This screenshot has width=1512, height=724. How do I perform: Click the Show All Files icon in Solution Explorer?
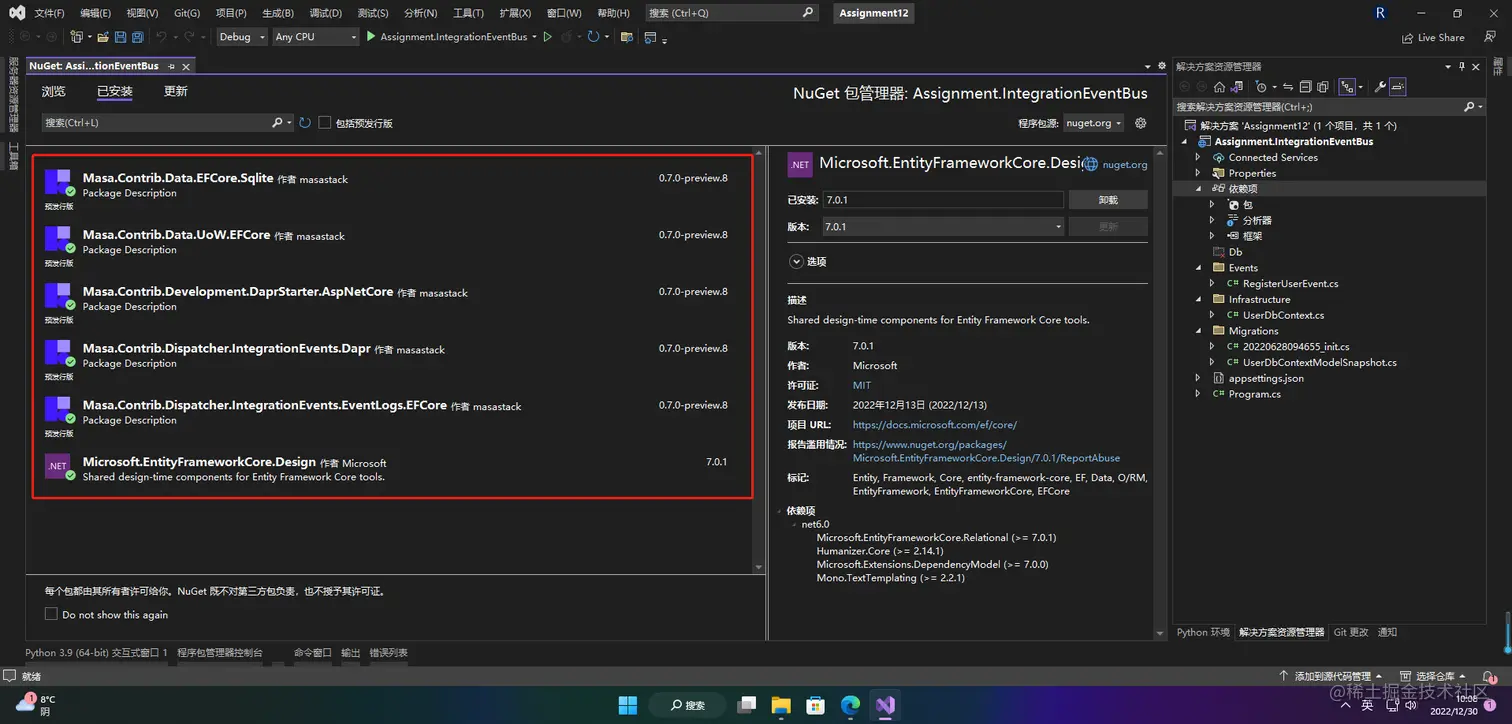(x=1322, y=87)
